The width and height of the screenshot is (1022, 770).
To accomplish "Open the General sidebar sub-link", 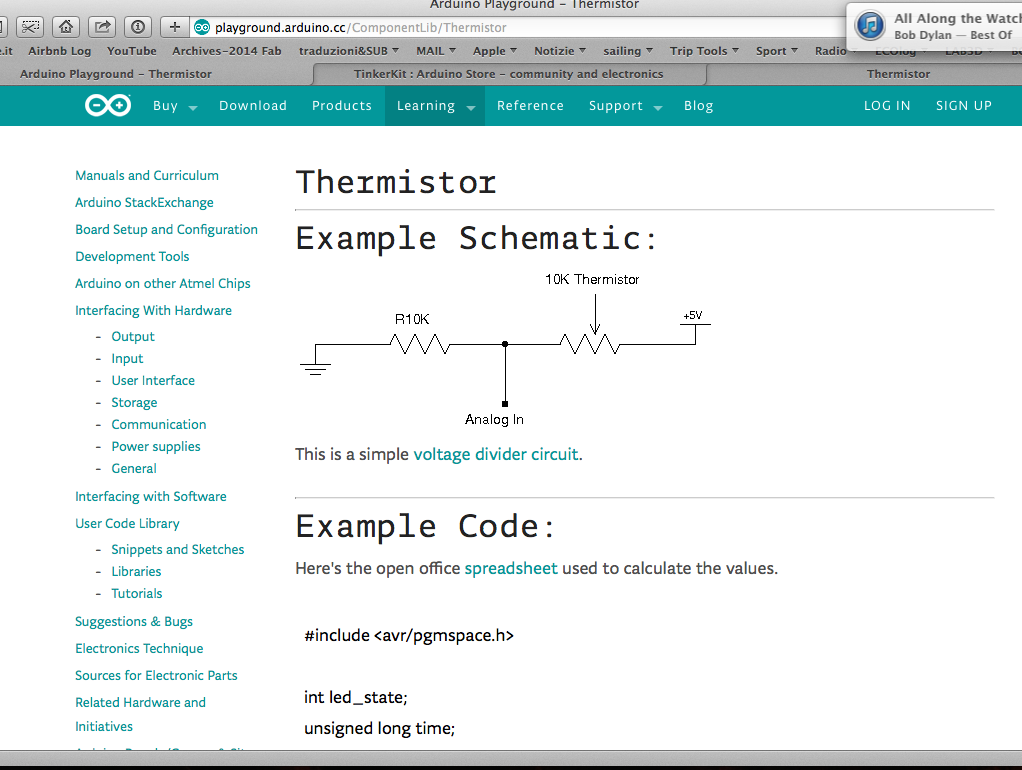I will pyautogui.click(x=134, y=468).
